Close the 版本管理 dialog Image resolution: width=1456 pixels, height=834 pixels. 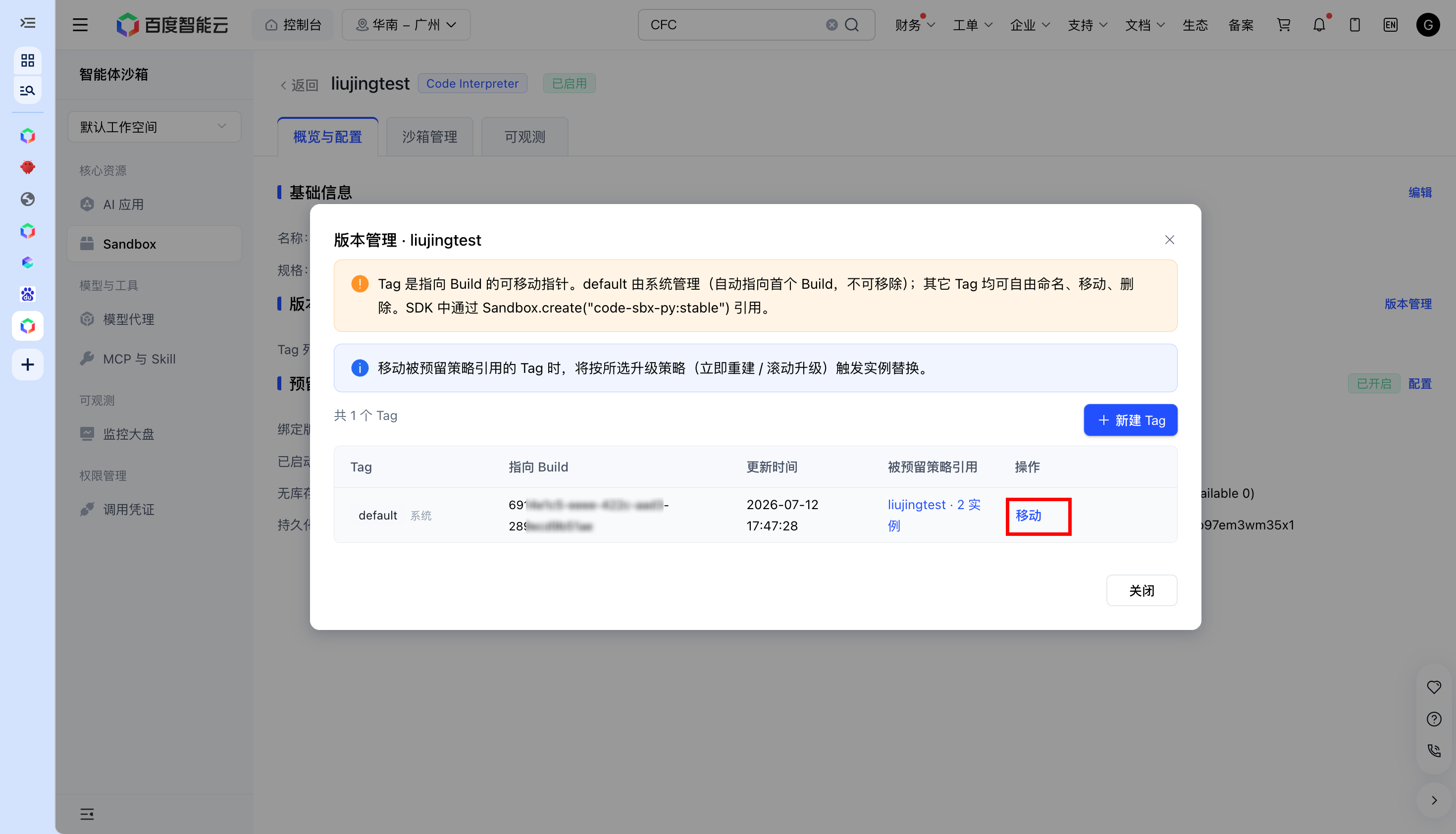[1169, 239]
